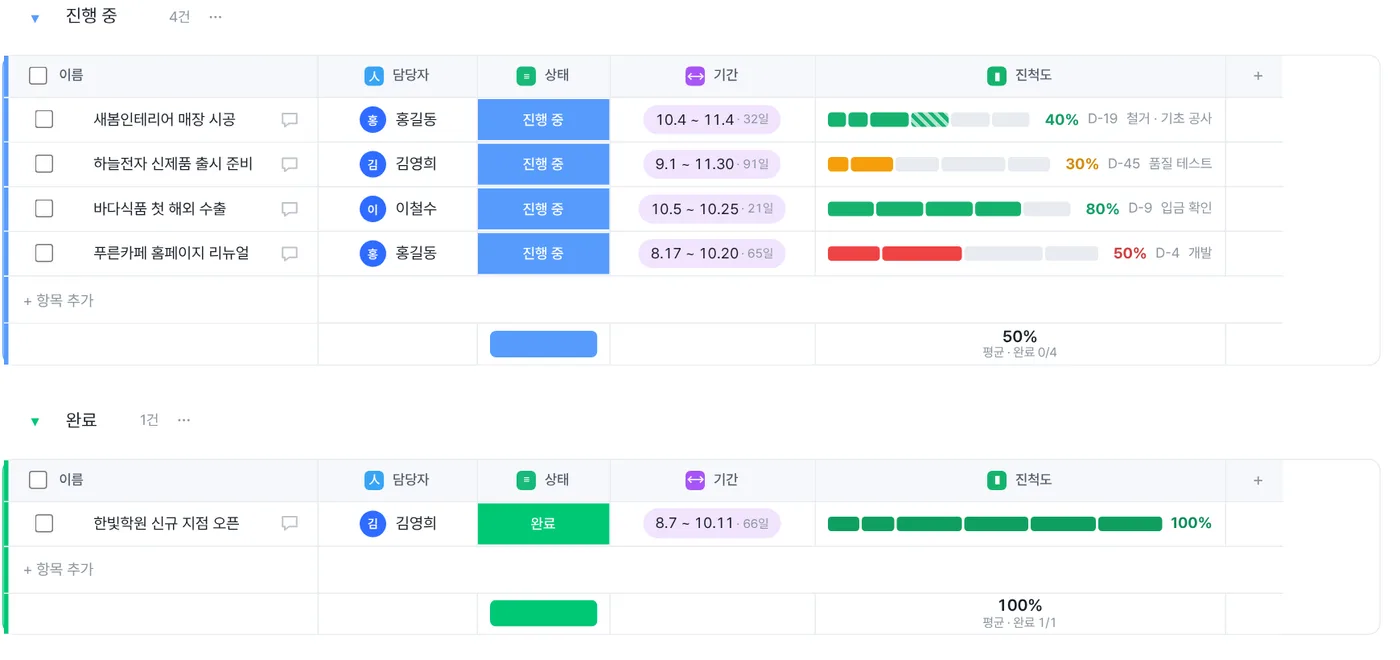
Task: Check the 하늘전자 신제품 출시 준비 row
Action: [44, 164]
